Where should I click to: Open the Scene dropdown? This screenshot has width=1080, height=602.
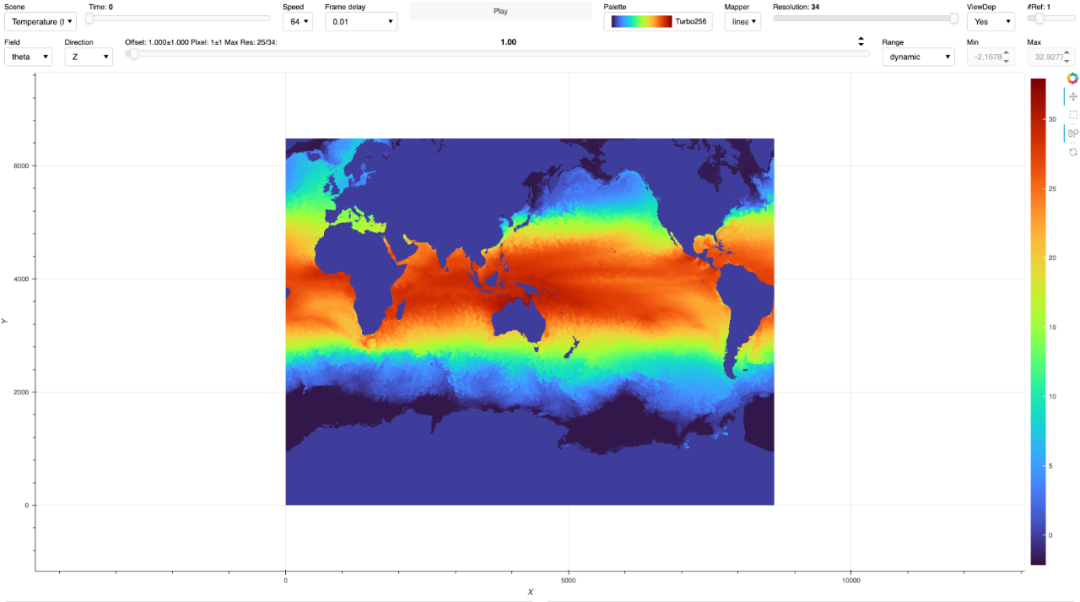click(40, 21)
